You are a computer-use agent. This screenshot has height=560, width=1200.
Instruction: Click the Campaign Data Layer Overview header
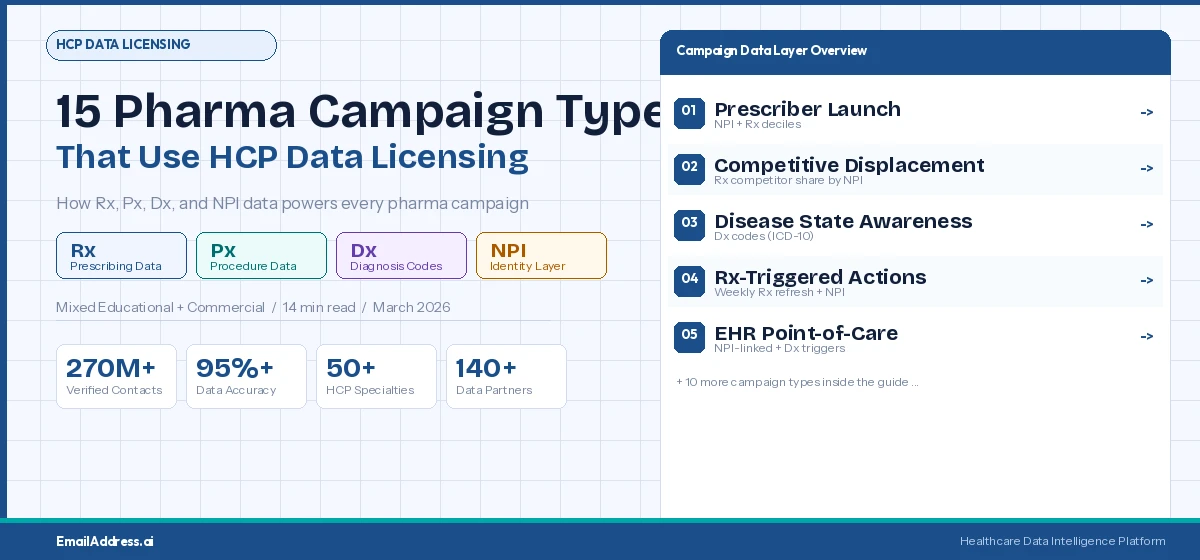click(915, 52)
